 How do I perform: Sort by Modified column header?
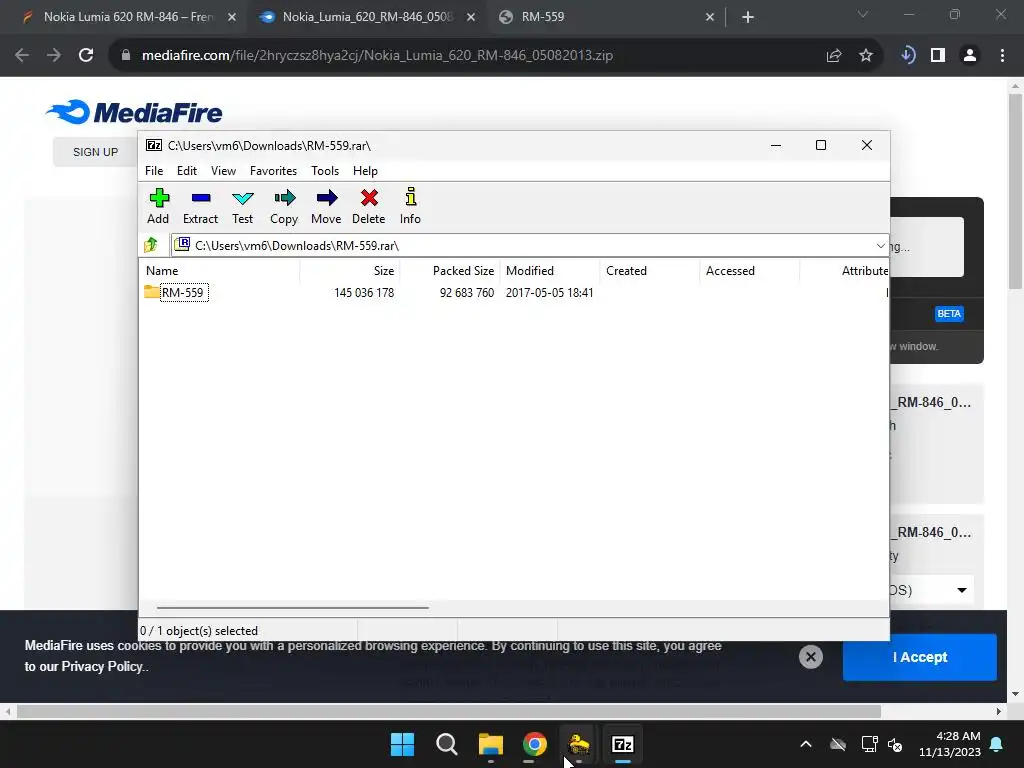pos(550,270)
